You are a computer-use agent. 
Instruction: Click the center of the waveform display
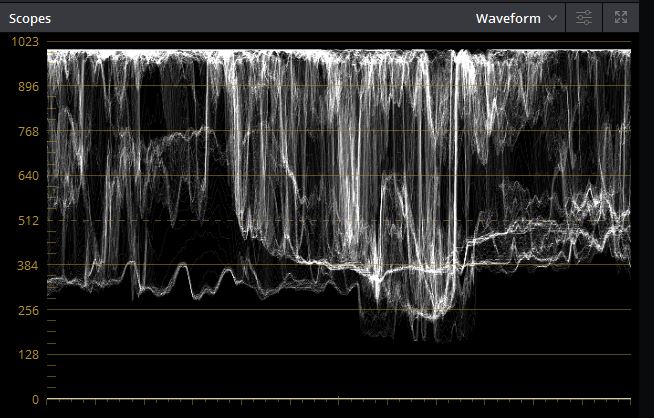[340, 220]
